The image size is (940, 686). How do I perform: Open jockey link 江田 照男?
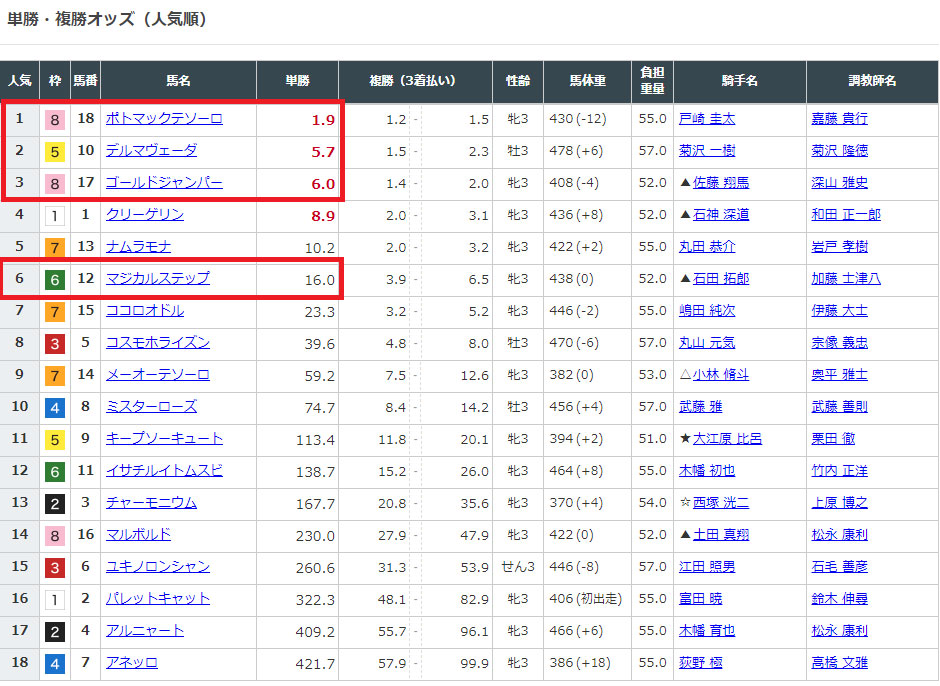(706, 567)
